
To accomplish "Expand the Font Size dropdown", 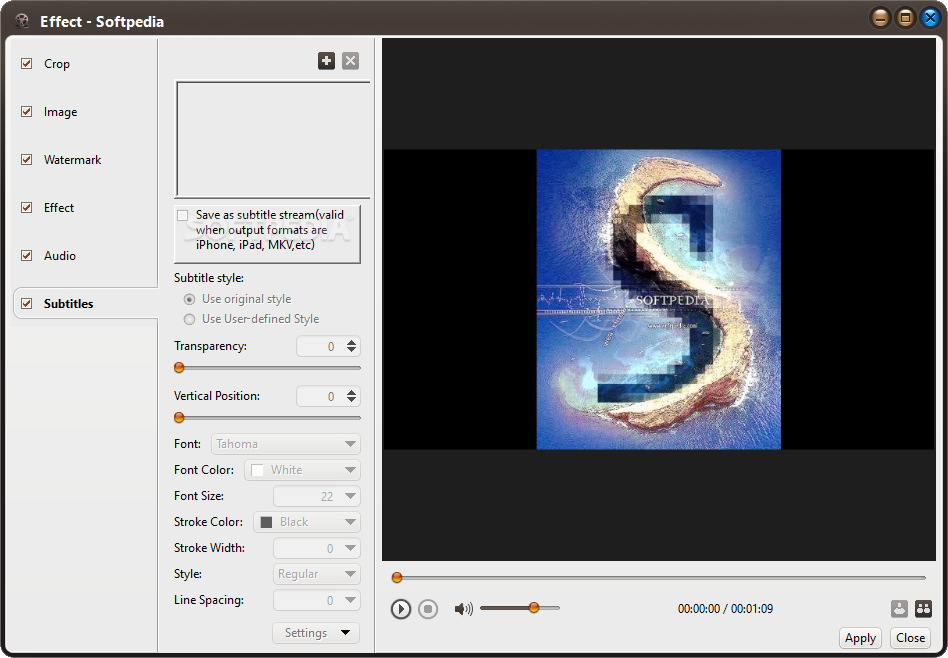I will coord(317,496).
